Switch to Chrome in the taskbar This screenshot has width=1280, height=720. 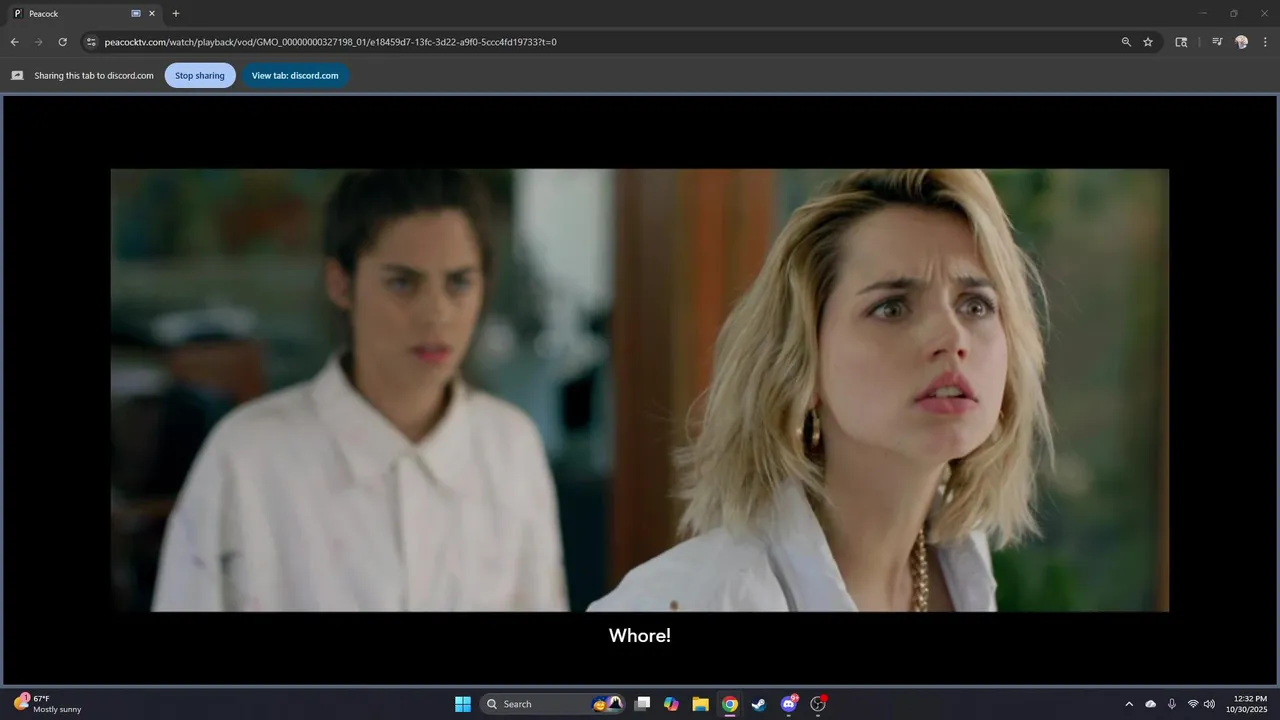click(x=730, y=704)
